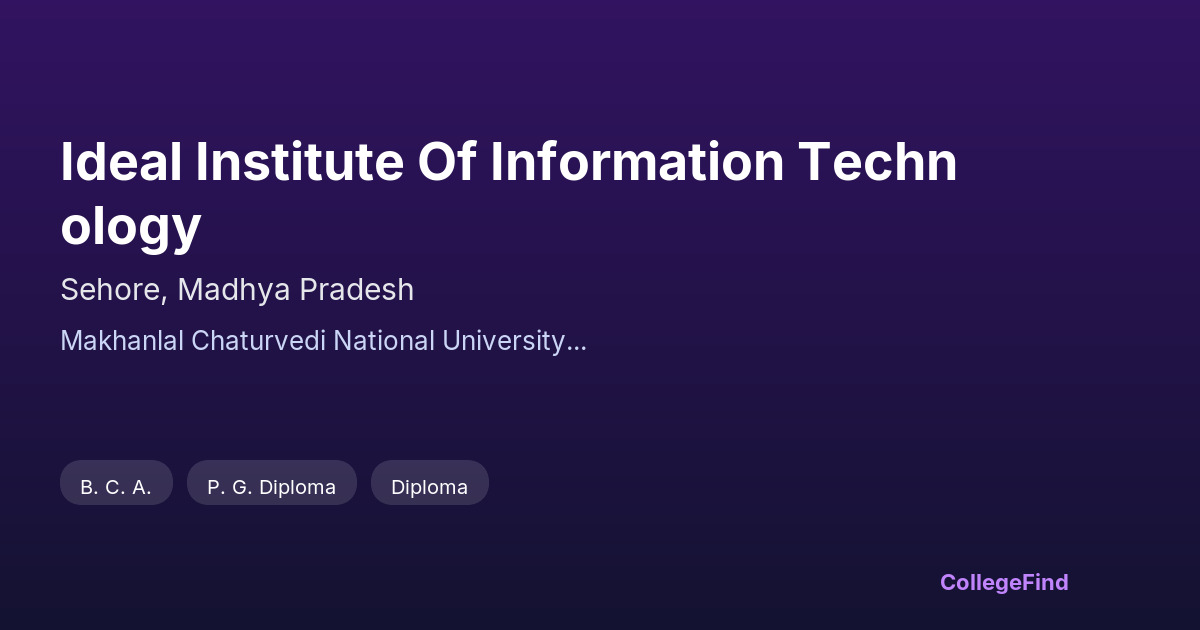This screenshot has width=1200, height=630.
Task: Click the truncated "University…" text
Action: [x=514, y=341]
